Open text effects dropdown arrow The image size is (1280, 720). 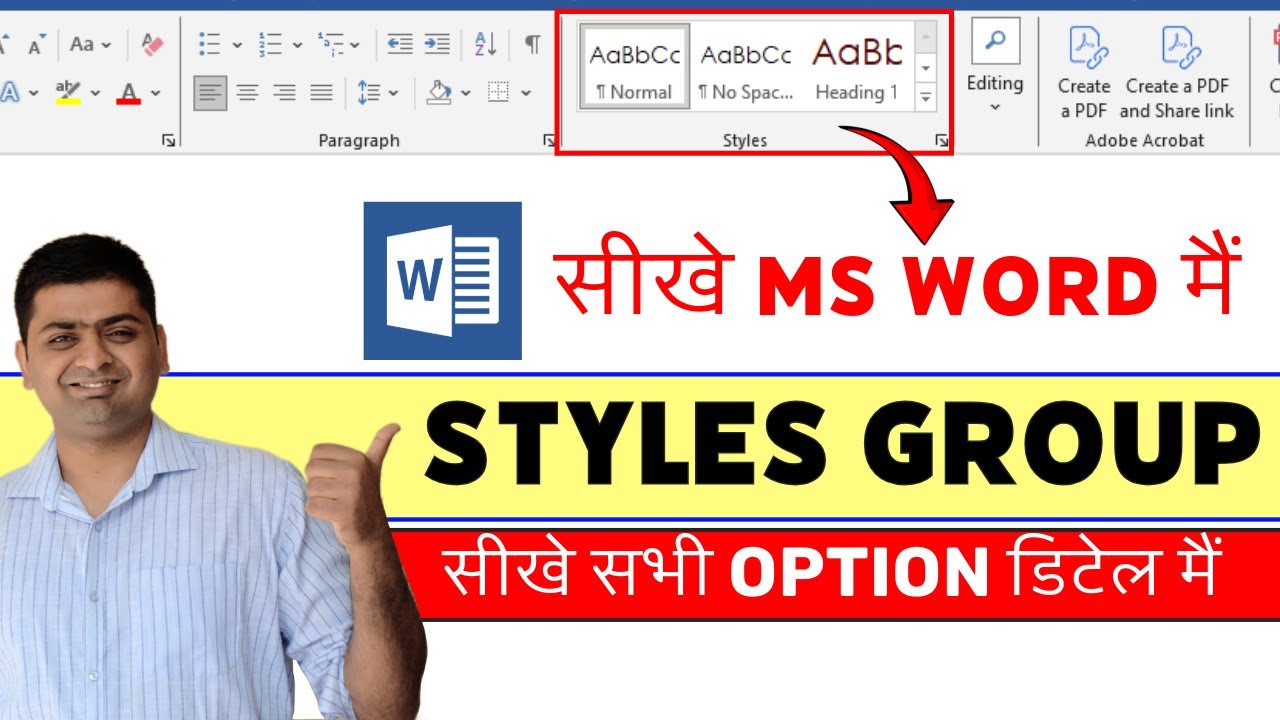tap(33, 94)
